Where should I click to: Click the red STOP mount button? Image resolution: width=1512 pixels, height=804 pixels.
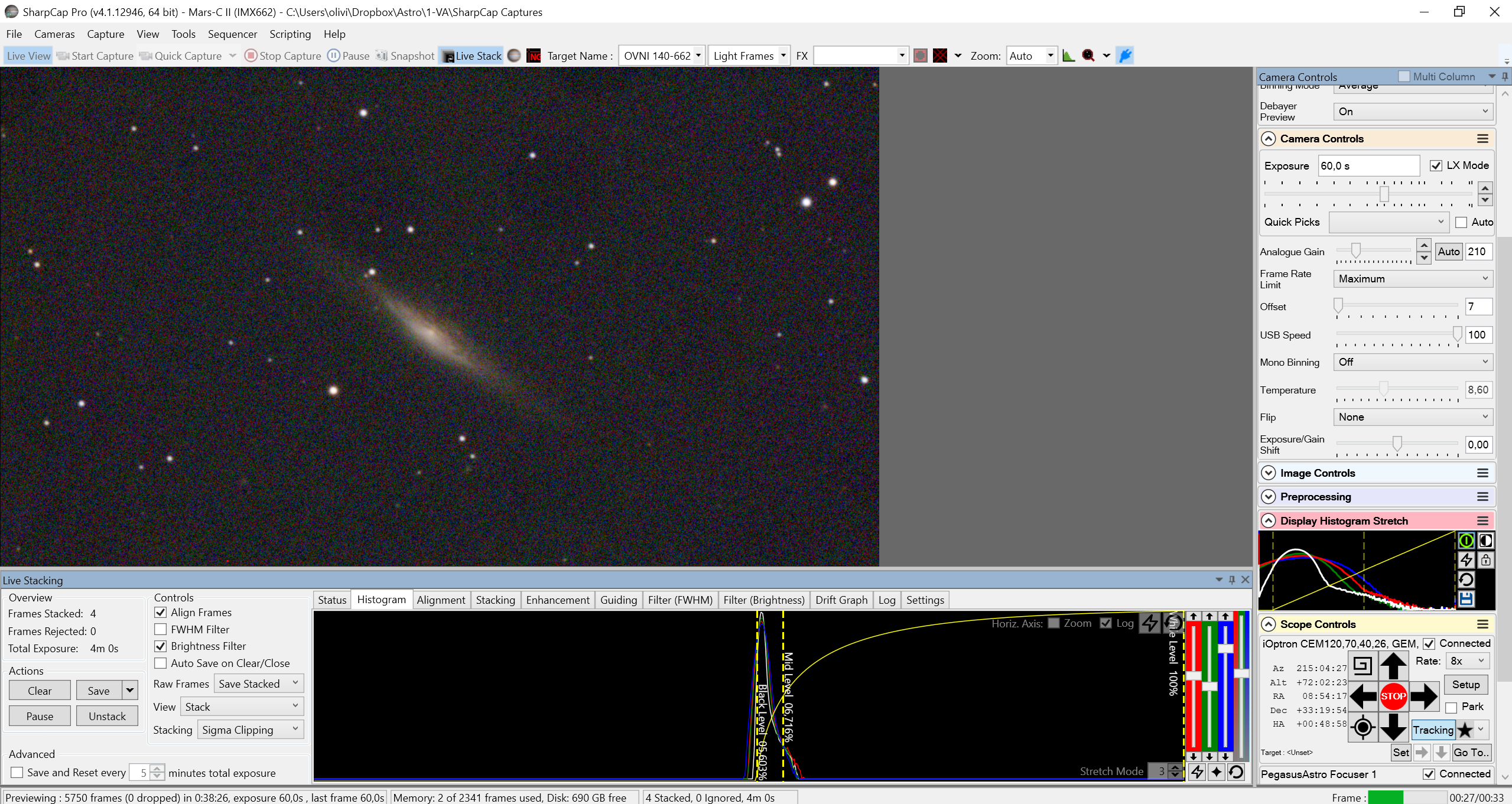coord(1393,696)
